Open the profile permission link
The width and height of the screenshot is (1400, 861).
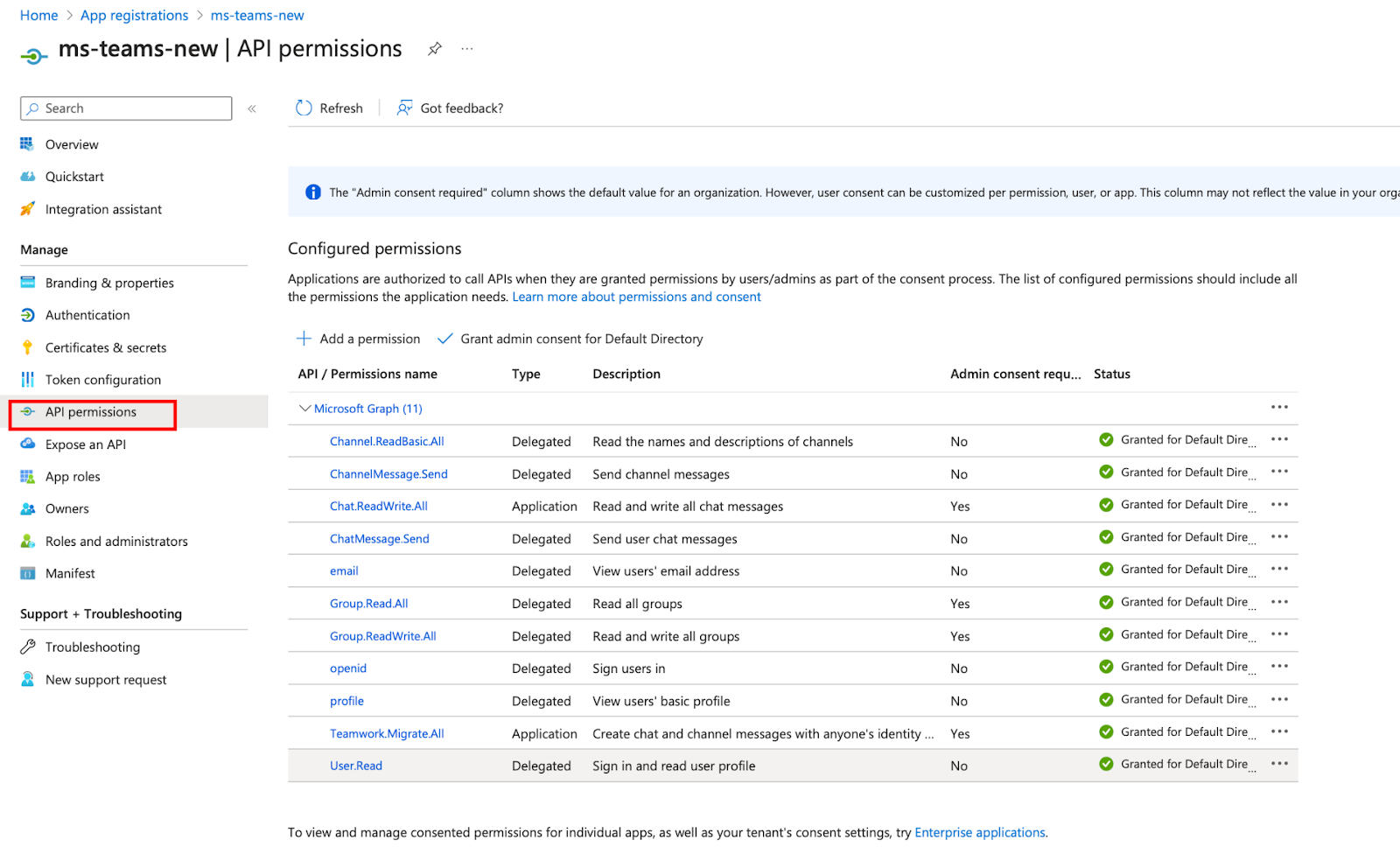346,701
